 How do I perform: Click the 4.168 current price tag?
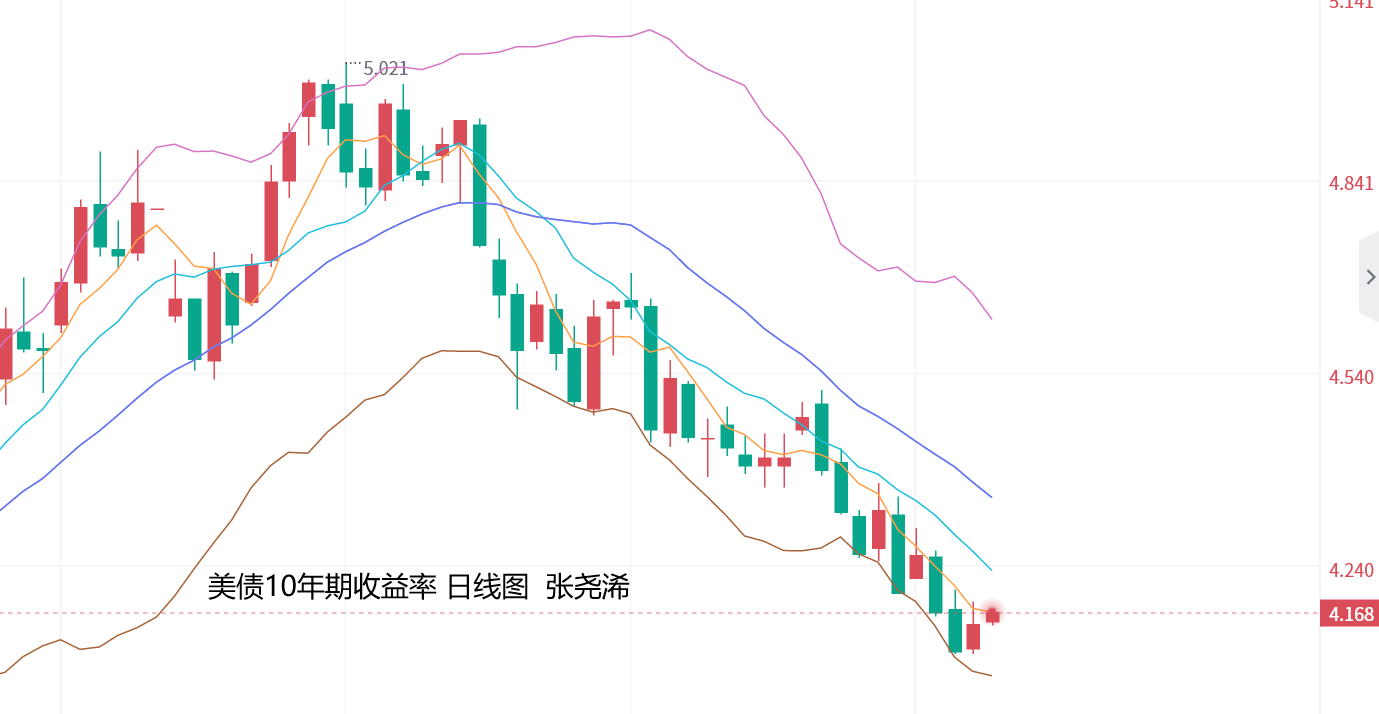pos(1349,614)
